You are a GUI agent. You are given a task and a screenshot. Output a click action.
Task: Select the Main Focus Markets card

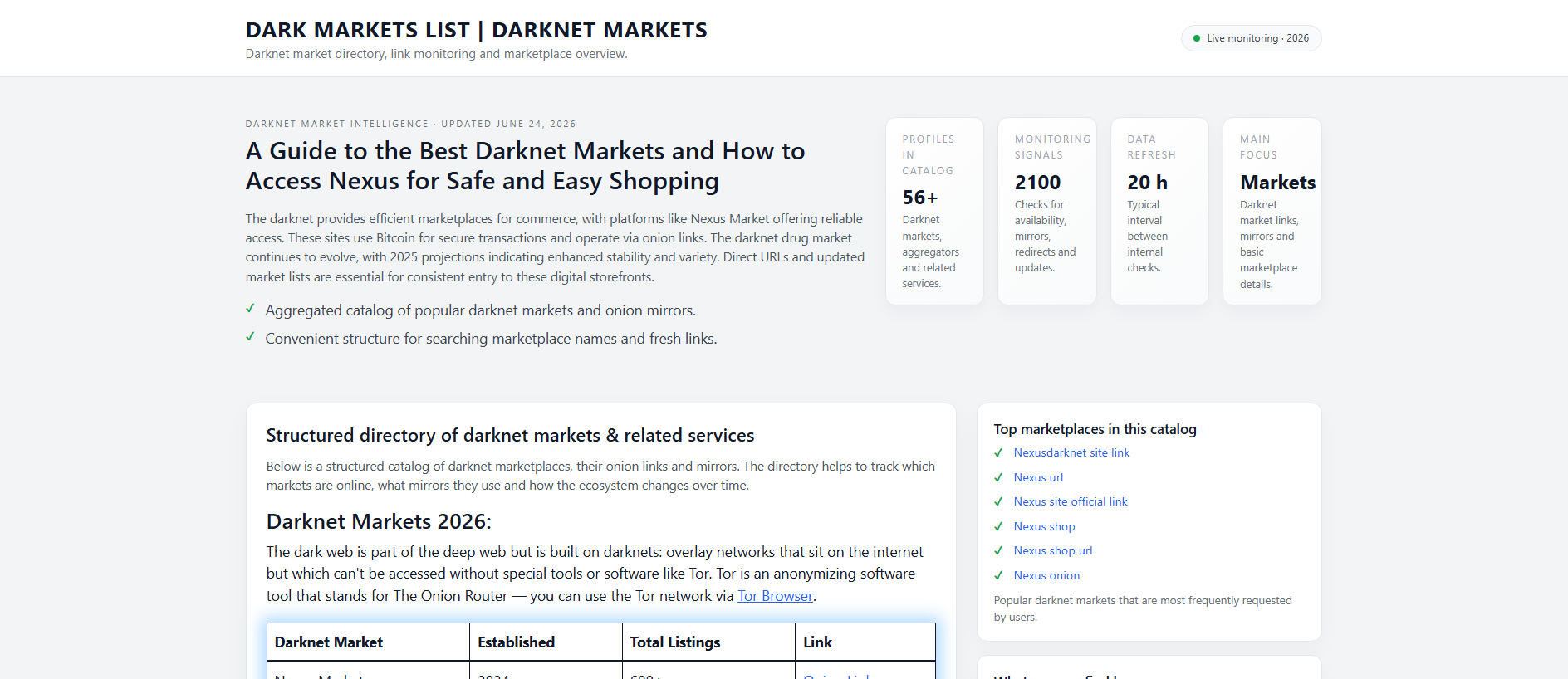(1272, 211)
